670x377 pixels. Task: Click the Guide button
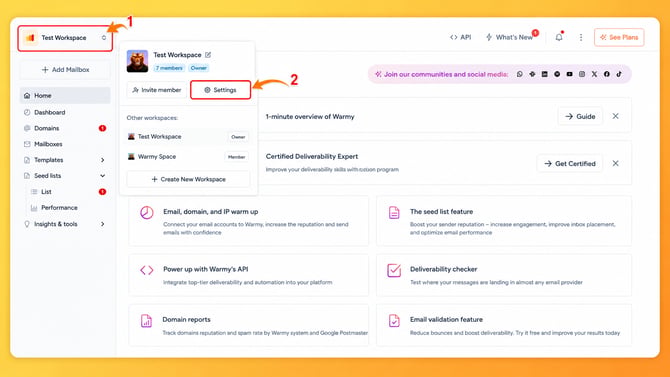click(x=580, y=116)
